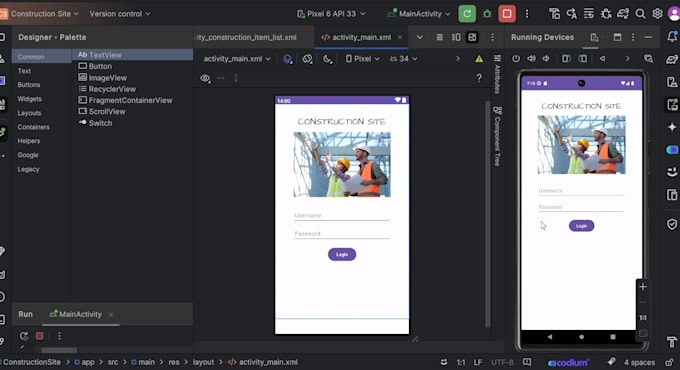This screenshot has width=680, height=370.
Task: Click emulator rotate left icon
Action: tap(566, 58)
